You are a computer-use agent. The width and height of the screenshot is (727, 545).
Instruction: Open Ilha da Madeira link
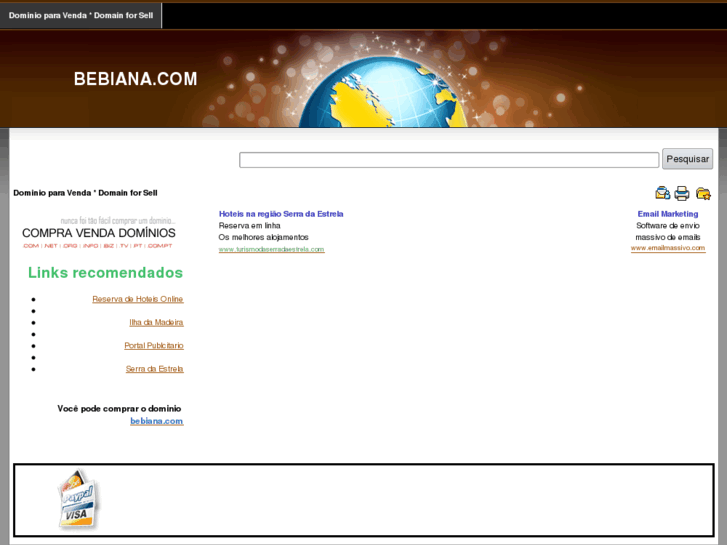point(156,322)
